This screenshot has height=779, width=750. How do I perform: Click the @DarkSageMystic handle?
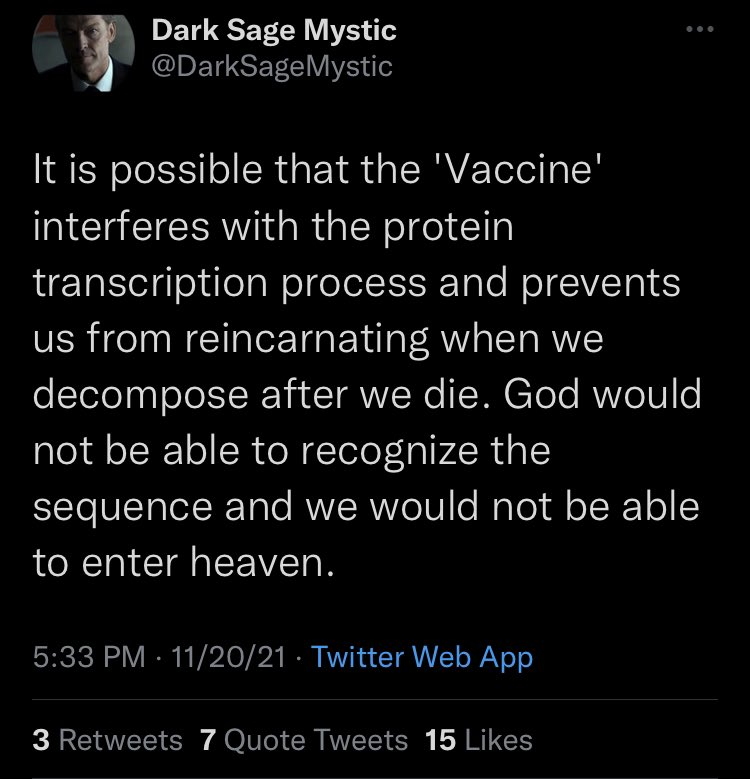point(272,66)
